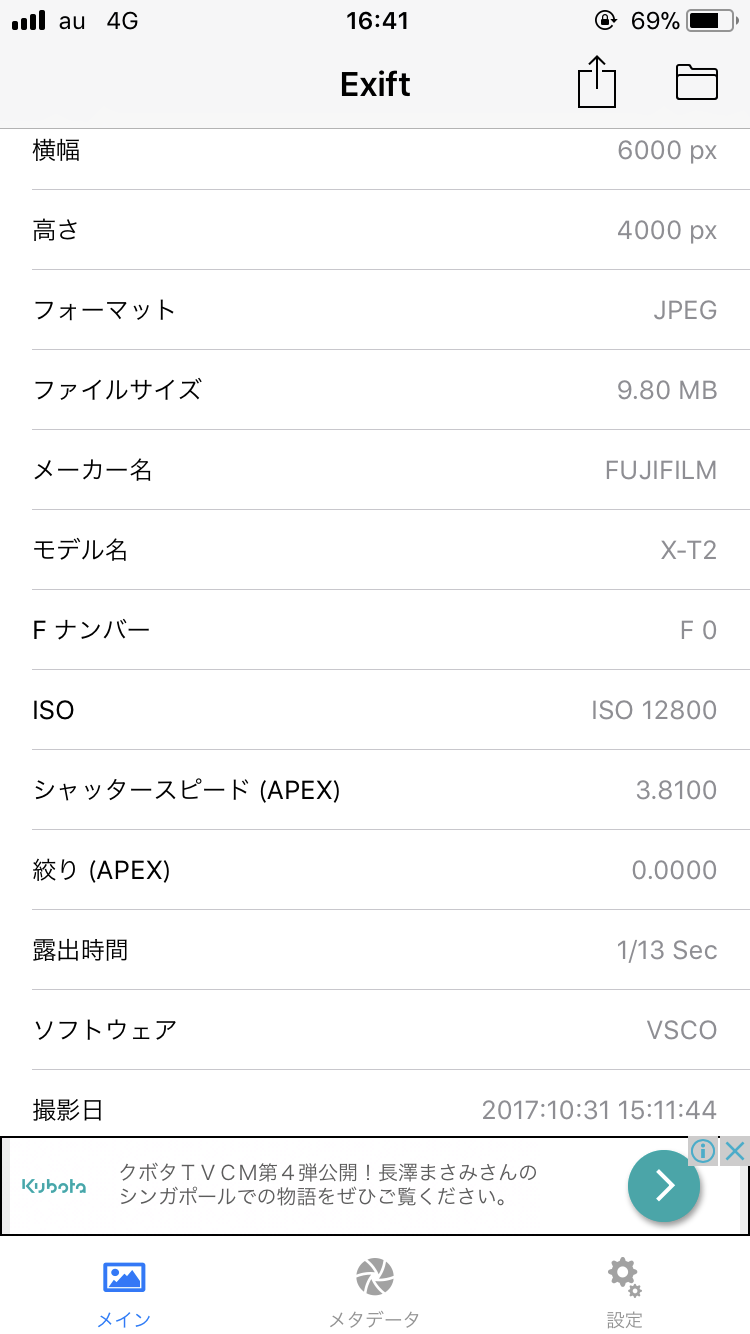This screenshot has height=1334, width=750.
Task: Tap the teal arrow on the Kubota ad
Action: [x=663, y=1186]
